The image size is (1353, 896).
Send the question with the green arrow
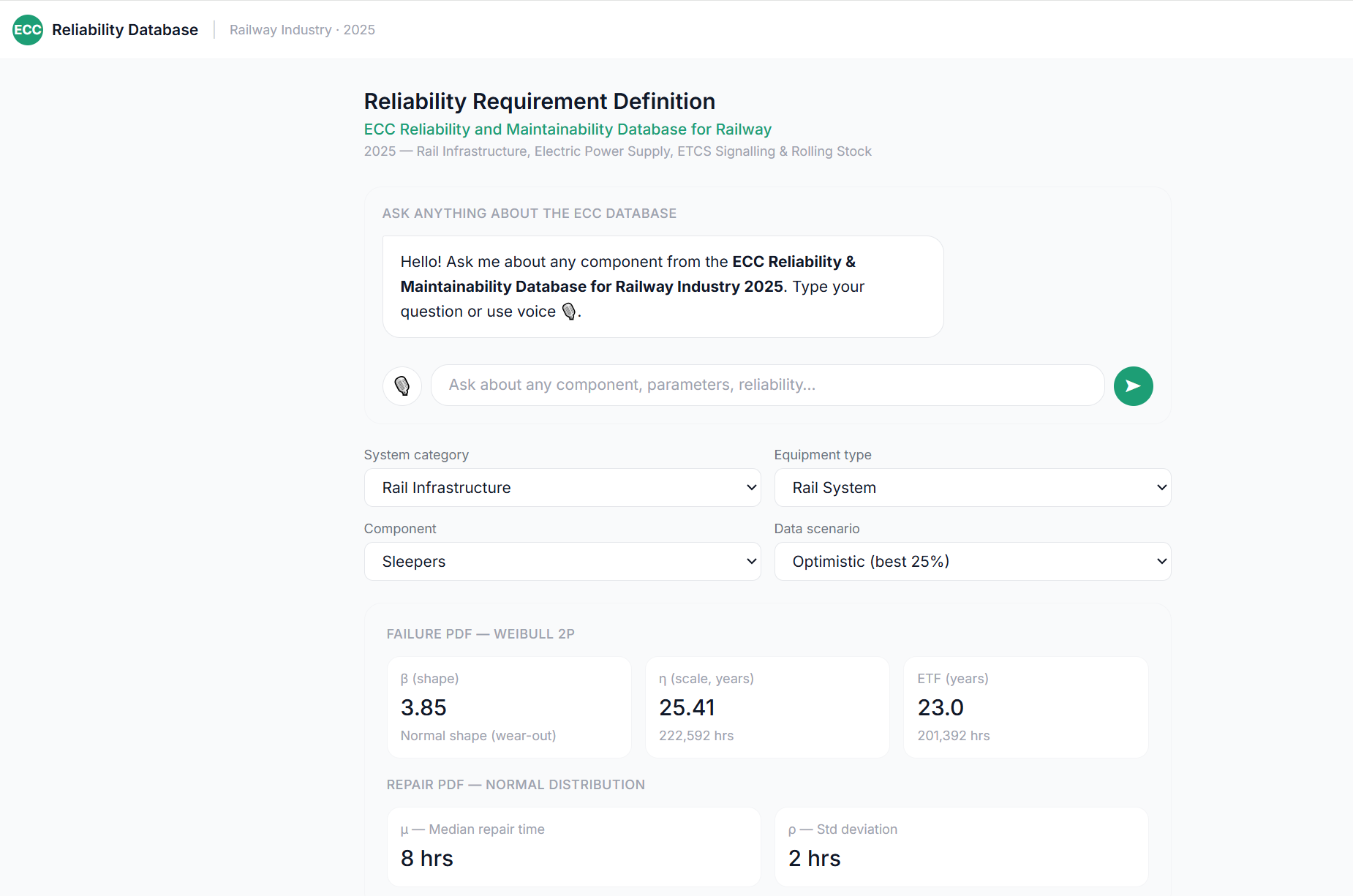(1133, 385)
